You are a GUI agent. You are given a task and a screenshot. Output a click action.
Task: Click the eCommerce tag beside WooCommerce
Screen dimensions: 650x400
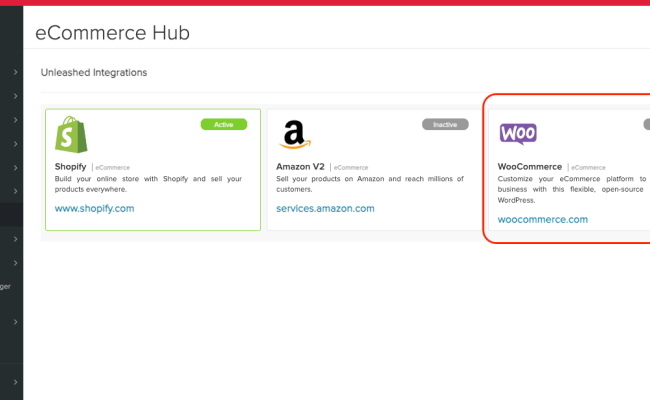(588, 167)
